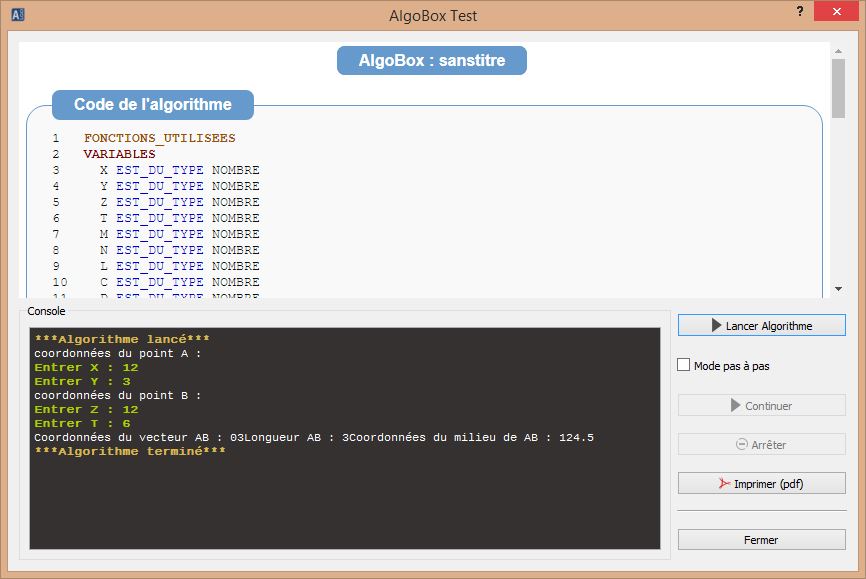Image resolution: width=866 pixels, height=579 pixels.
Task: Click line 'X EST_DU_TYPE NOMBRE'
Action: (x=179, y=170)
